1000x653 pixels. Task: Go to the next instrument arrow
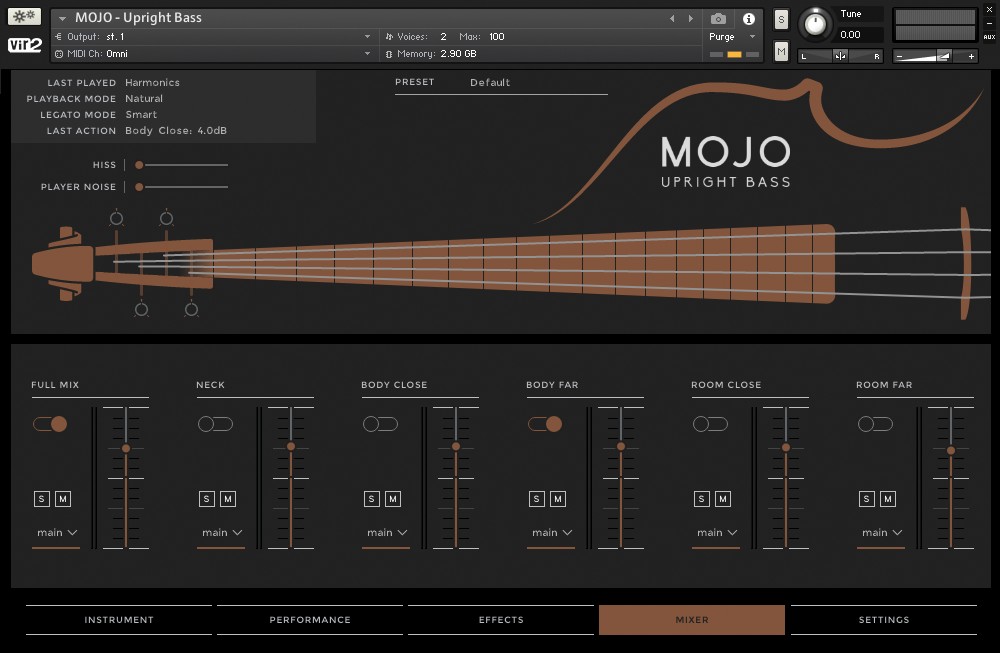click(690, 19)
